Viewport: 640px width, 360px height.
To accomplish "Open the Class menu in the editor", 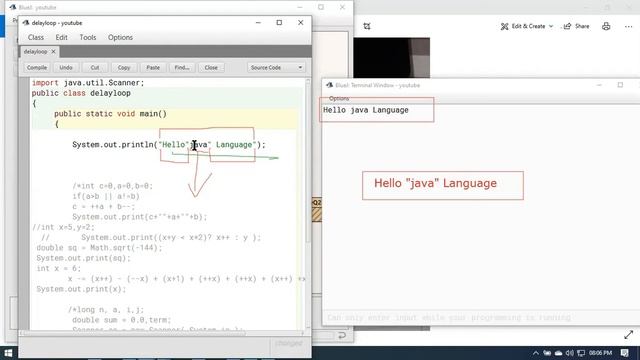I will 36,37.
